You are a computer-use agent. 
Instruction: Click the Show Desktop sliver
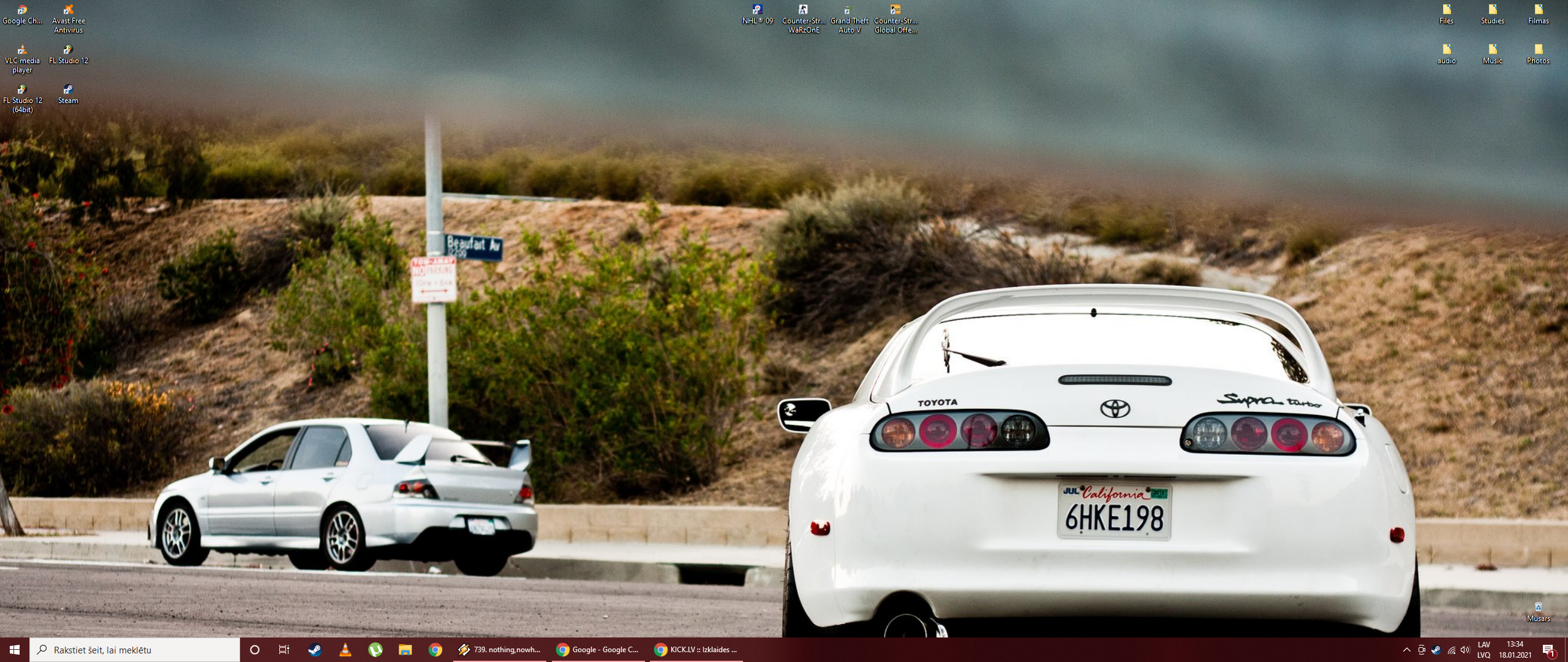pyautogui.click(x=1566, y=650)
